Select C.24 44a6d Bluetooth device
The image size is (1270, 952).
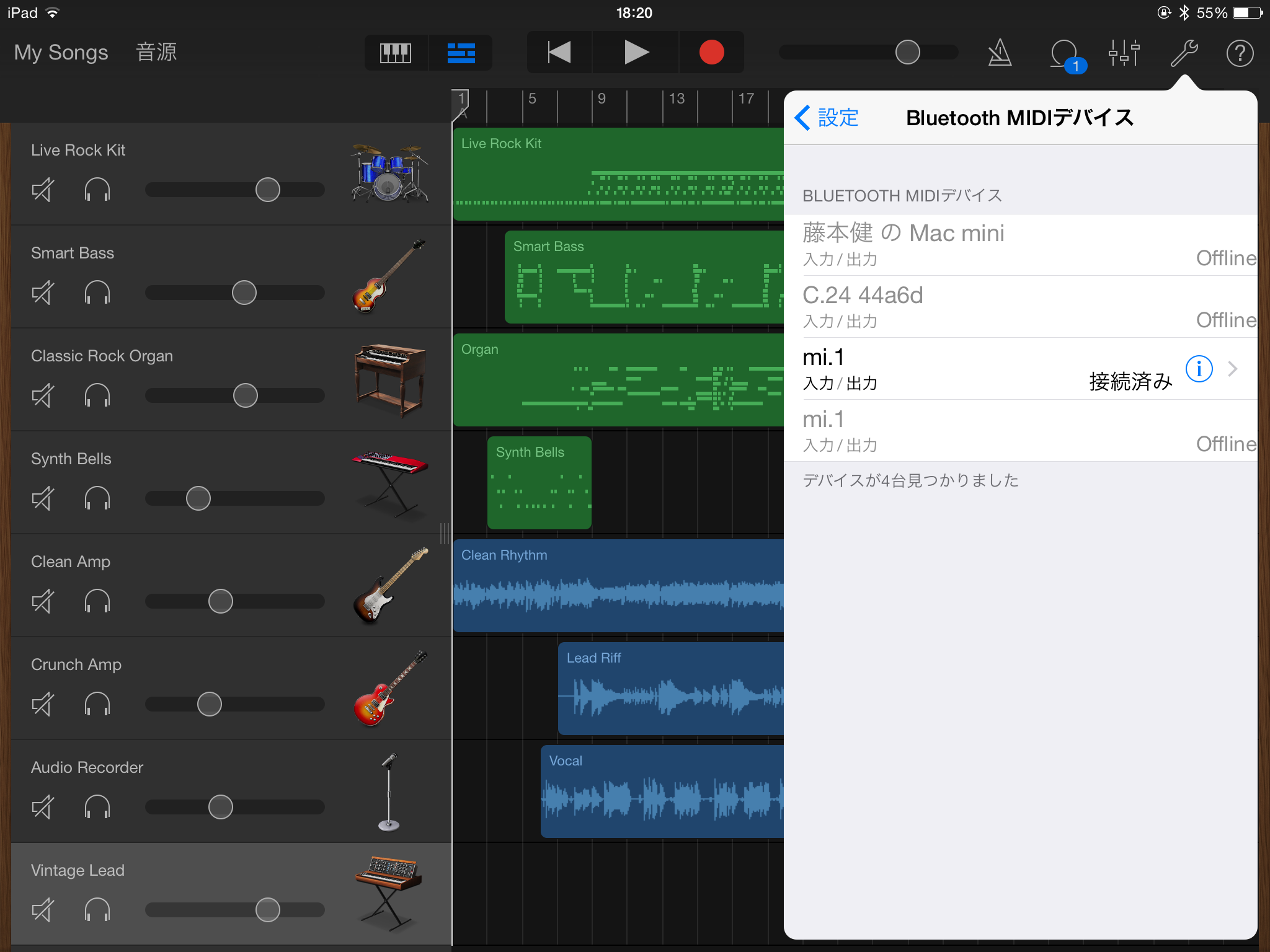tap(1021, 307)
